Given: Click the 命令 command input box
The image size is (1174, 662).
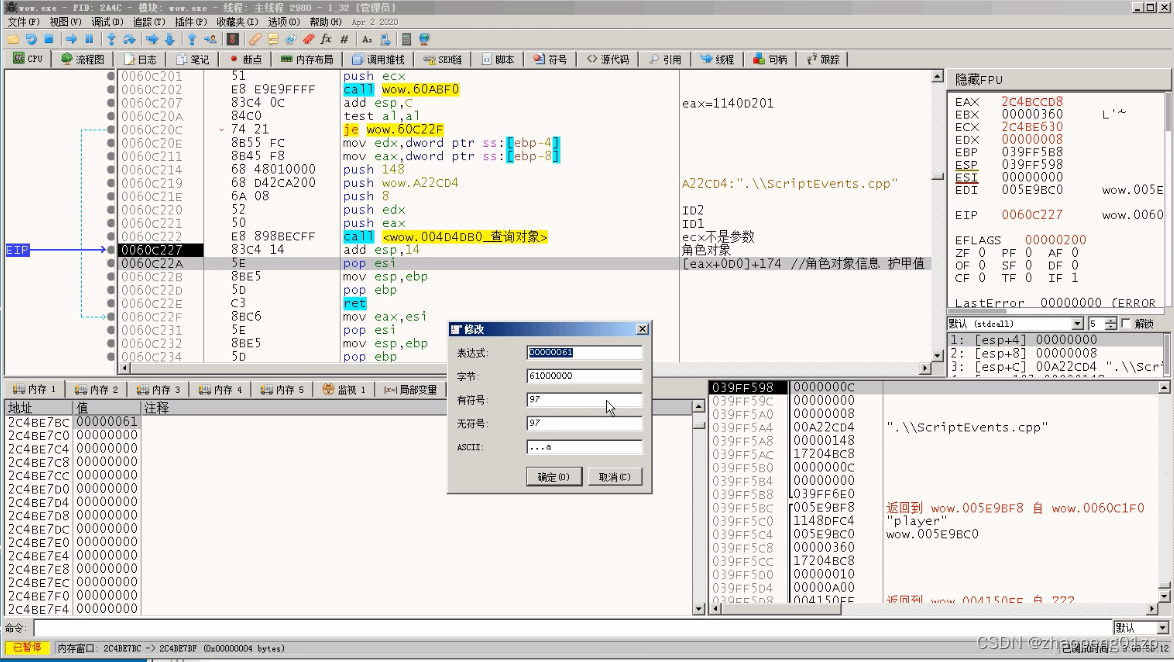Looking at the screenshot, I should point(573,628).
